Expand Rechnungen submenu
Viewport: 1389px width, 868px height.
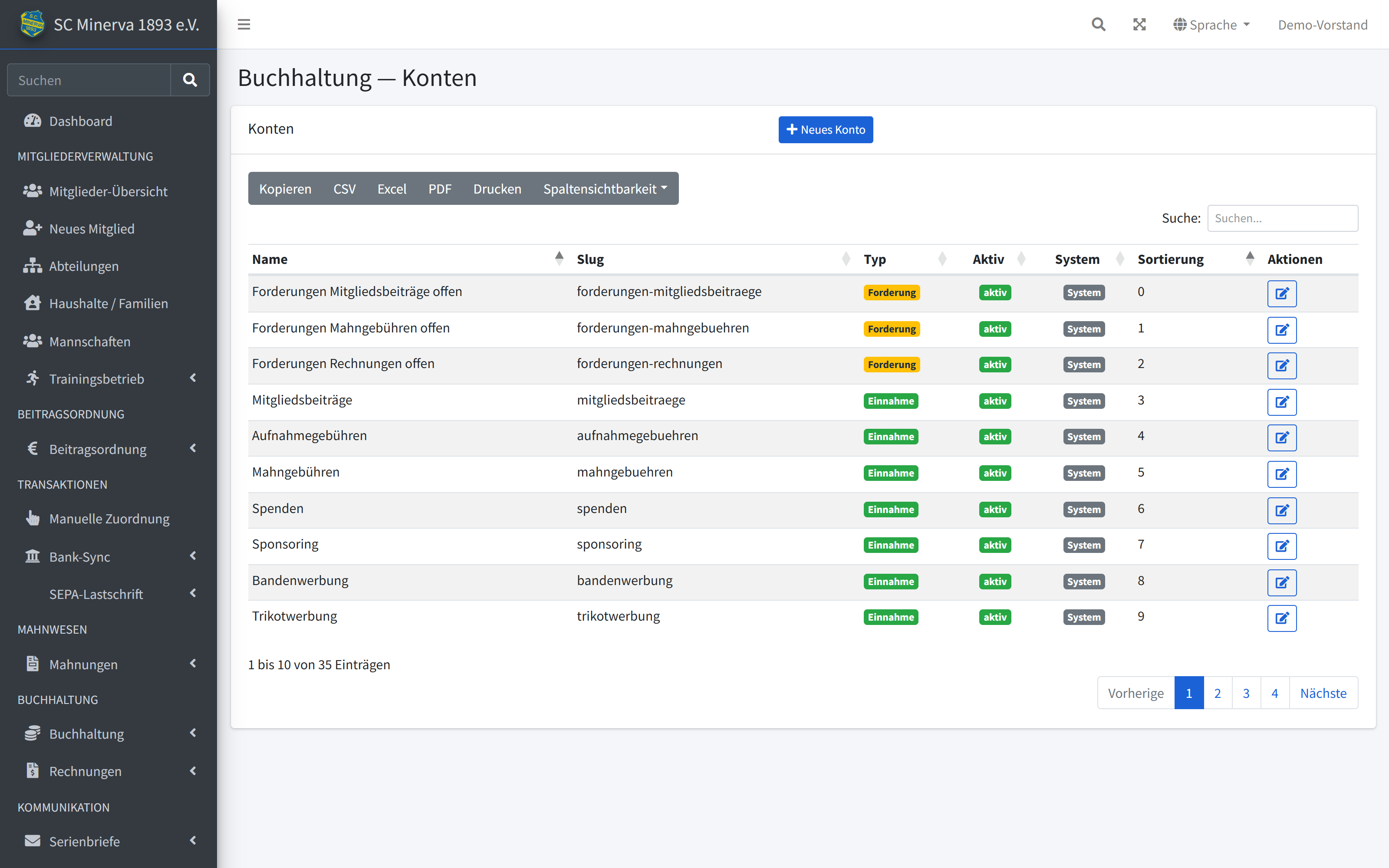(x=109, y=771)
